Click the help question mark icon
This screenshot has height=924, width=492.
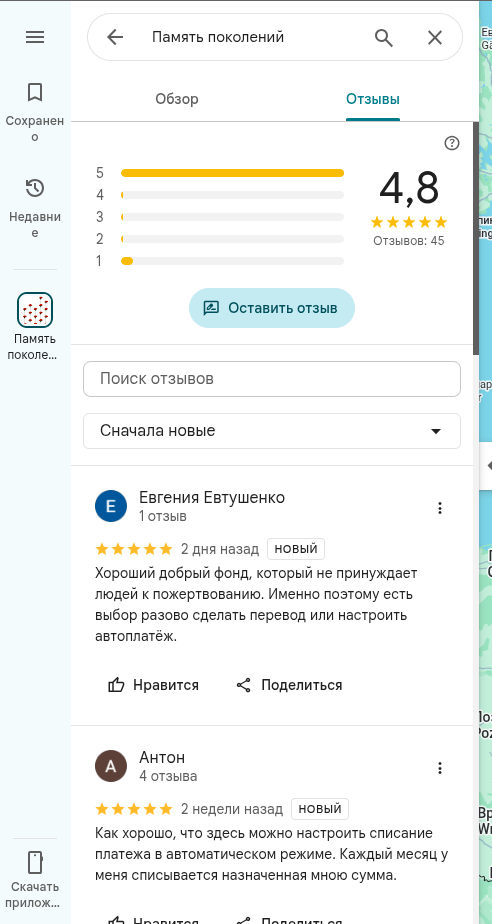tap(452, 143)
